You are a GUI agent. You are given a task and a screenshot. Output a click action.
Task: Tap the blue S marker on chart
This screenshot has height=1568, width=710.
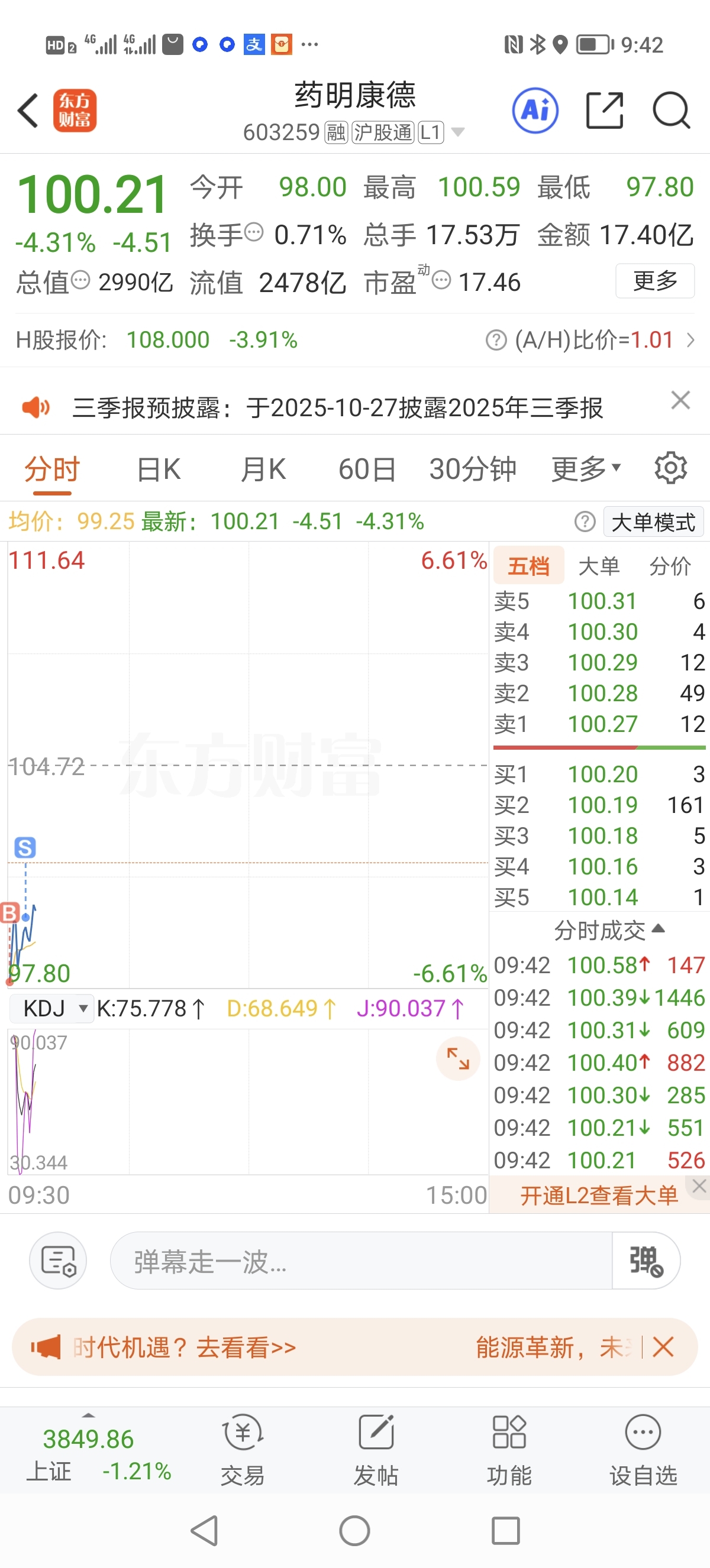pos(25,847)
